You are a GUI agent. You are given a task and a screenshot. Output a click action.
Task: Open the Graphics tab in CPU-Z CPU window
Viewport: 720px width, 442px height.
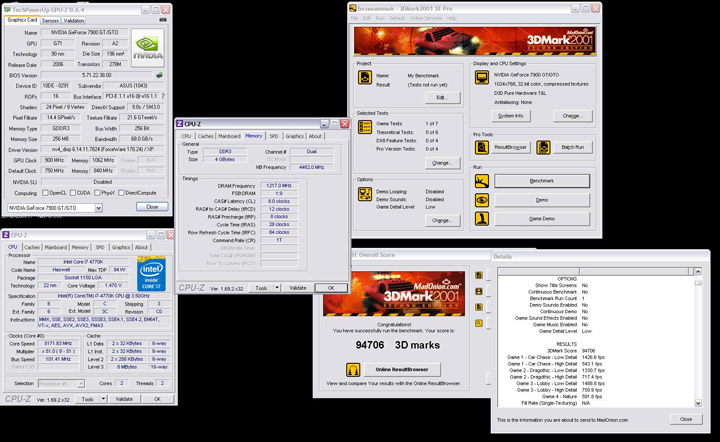click(121, 247)
